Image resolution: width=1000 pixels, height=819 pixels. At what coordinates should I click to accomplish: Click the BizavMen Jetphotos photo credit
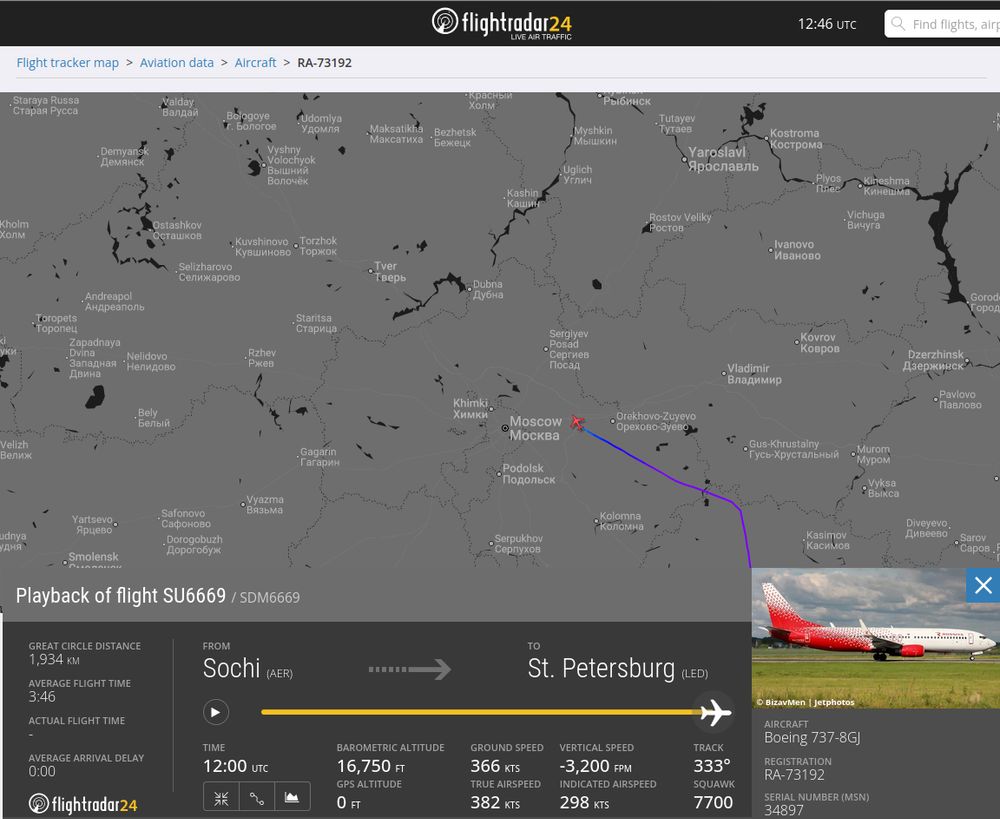(x=805, y=702)
